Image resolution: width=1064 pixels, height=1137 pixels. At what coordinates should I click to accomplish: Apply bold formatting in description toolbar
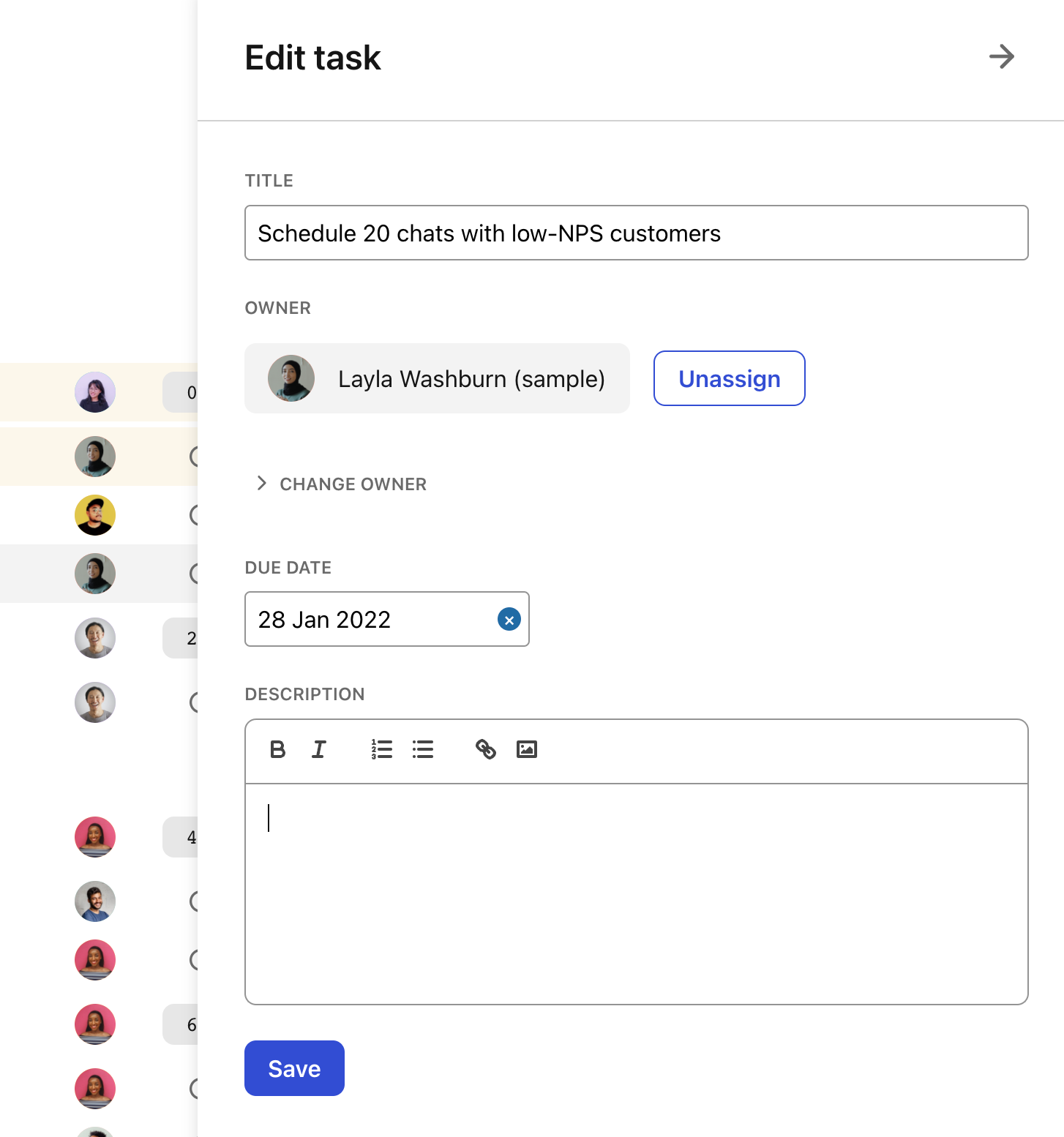pos(277,749)
